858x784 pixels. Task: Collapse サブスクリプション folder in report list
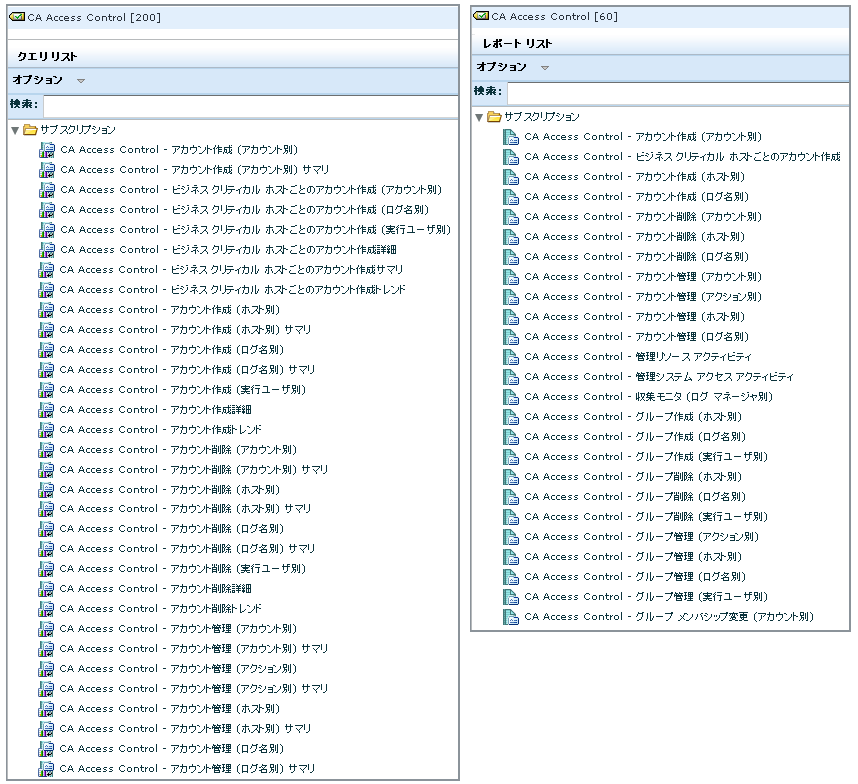(x=479, y=117)
